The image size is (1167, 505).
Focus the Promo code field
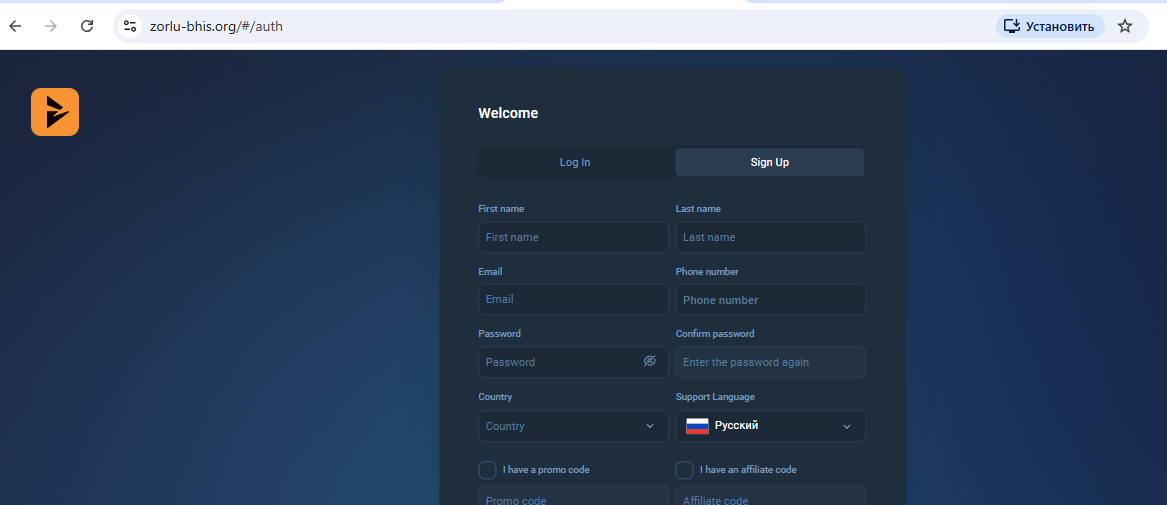point(574,495)
